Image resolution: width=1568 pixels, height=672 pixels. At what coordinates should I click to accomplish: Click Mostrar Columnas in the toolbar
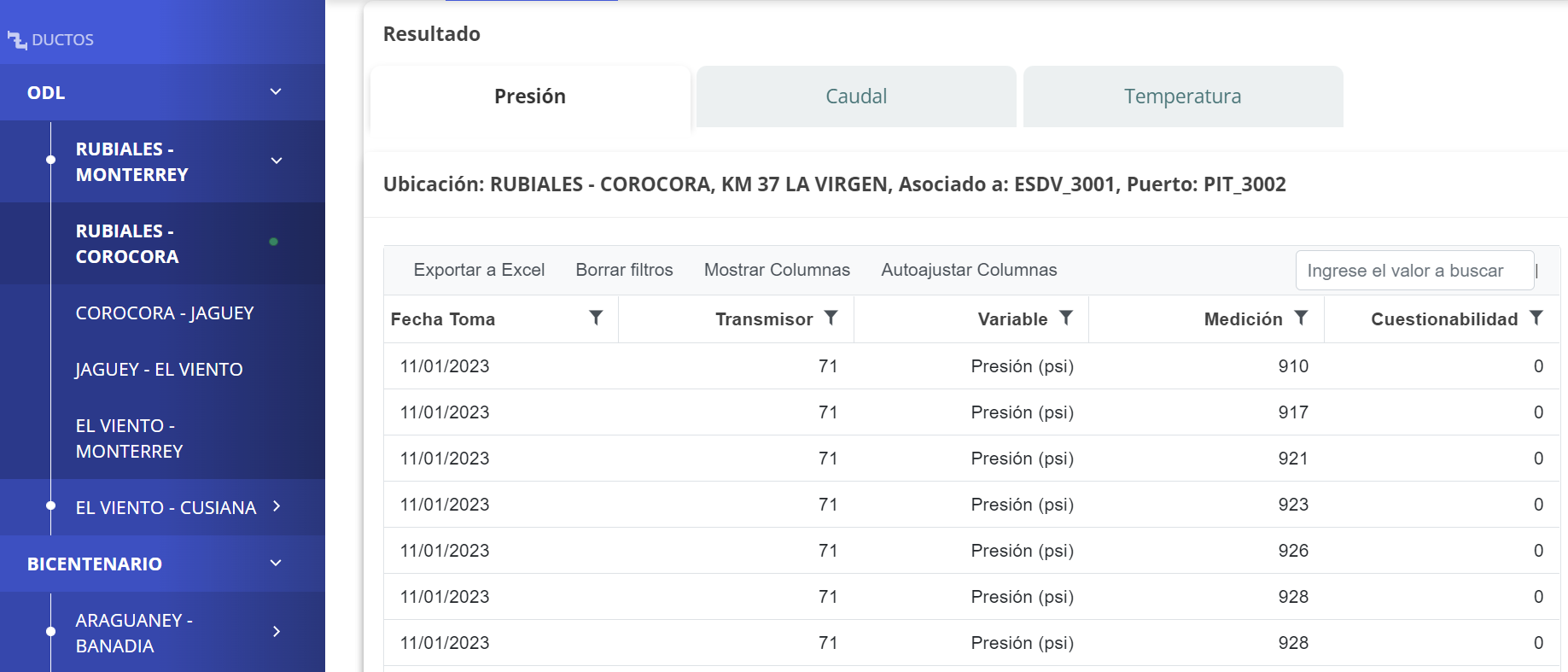point(777,270)
